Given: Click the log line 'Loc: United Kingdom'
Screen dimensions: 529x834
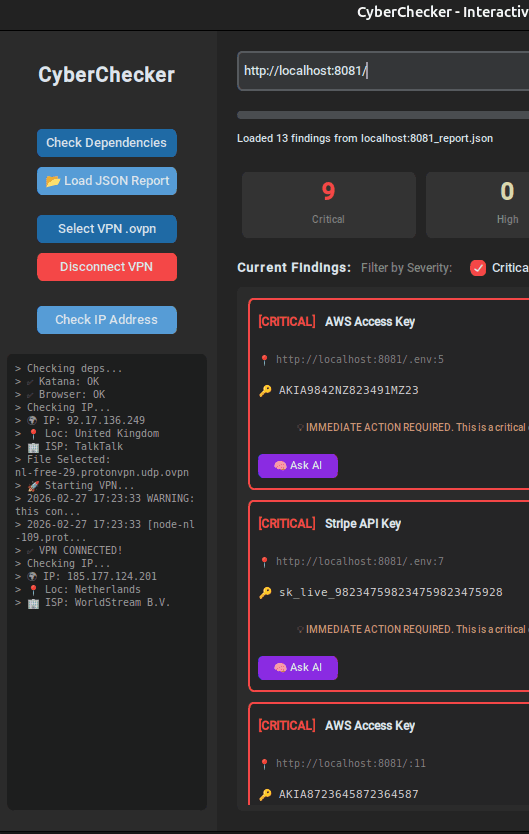Looking at the screenshot, I should click(x=87, y=433).
